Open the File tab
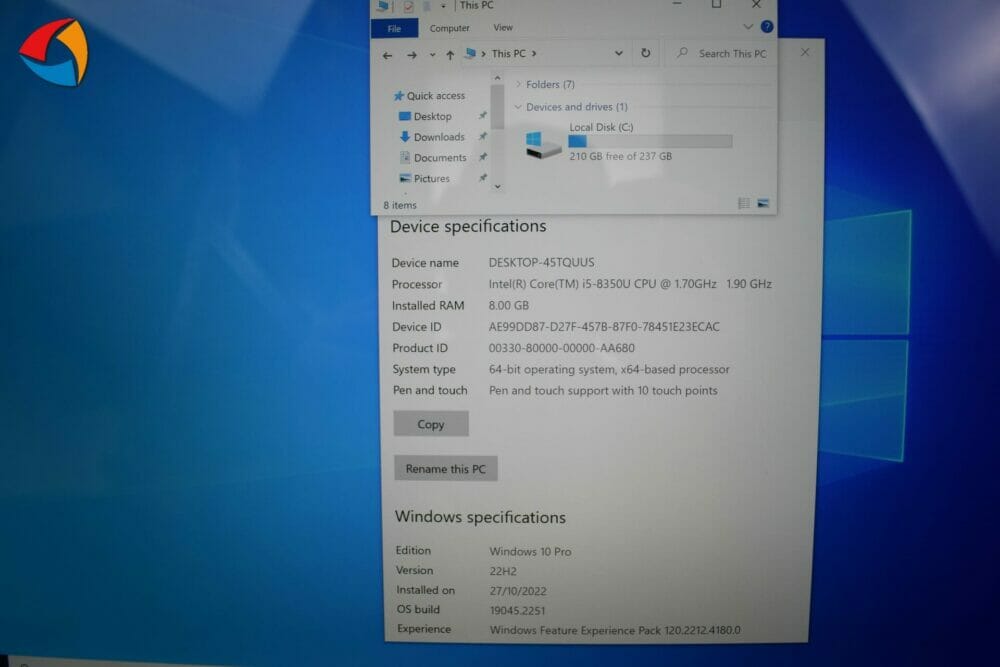 point(394,29)
